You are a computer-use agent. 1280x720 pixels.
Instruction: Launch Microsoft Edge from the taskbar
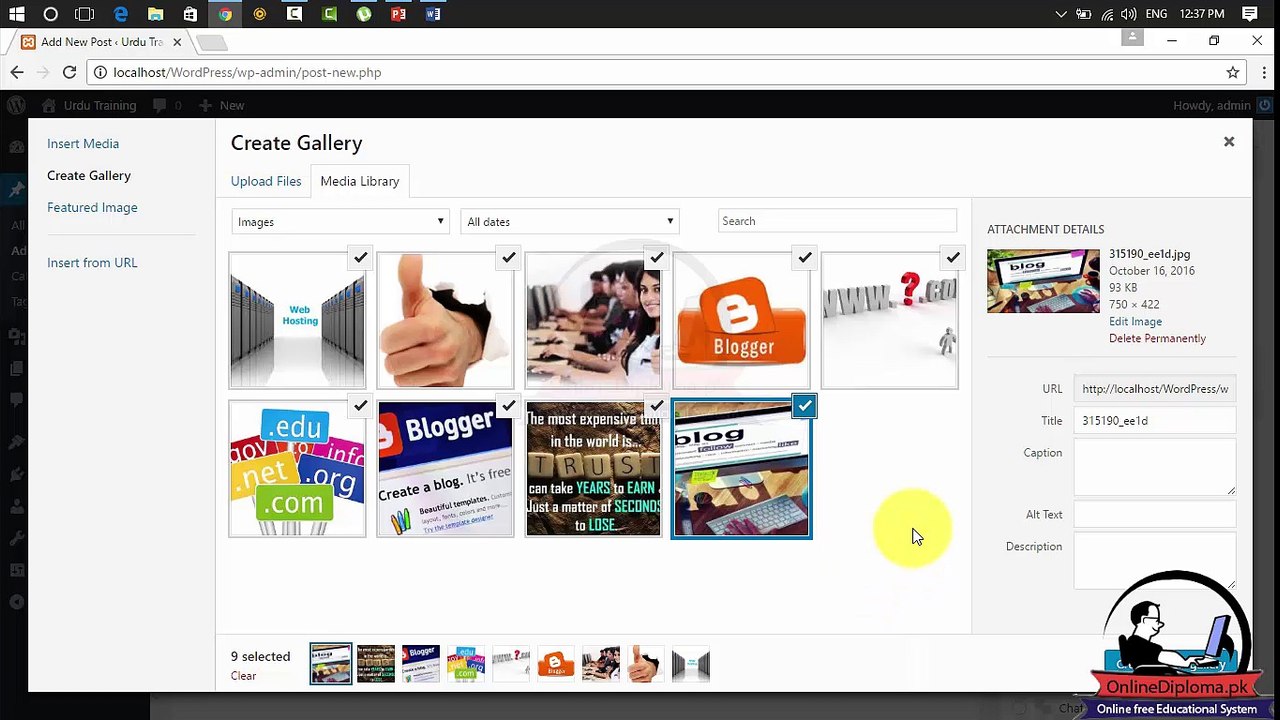[x=121, y=14]
